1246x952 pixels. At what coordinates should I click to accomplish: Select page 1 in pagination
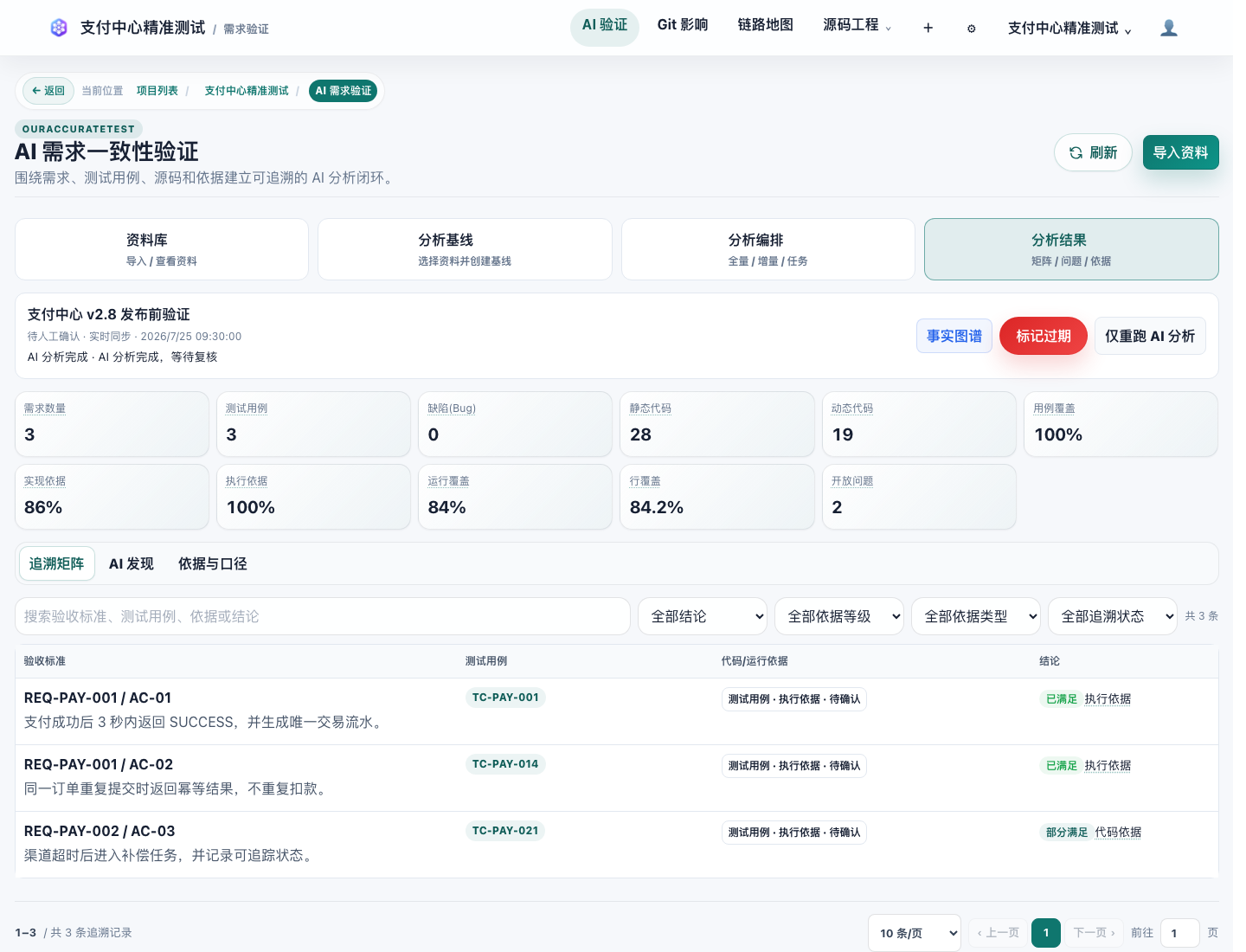point(1046,933)
